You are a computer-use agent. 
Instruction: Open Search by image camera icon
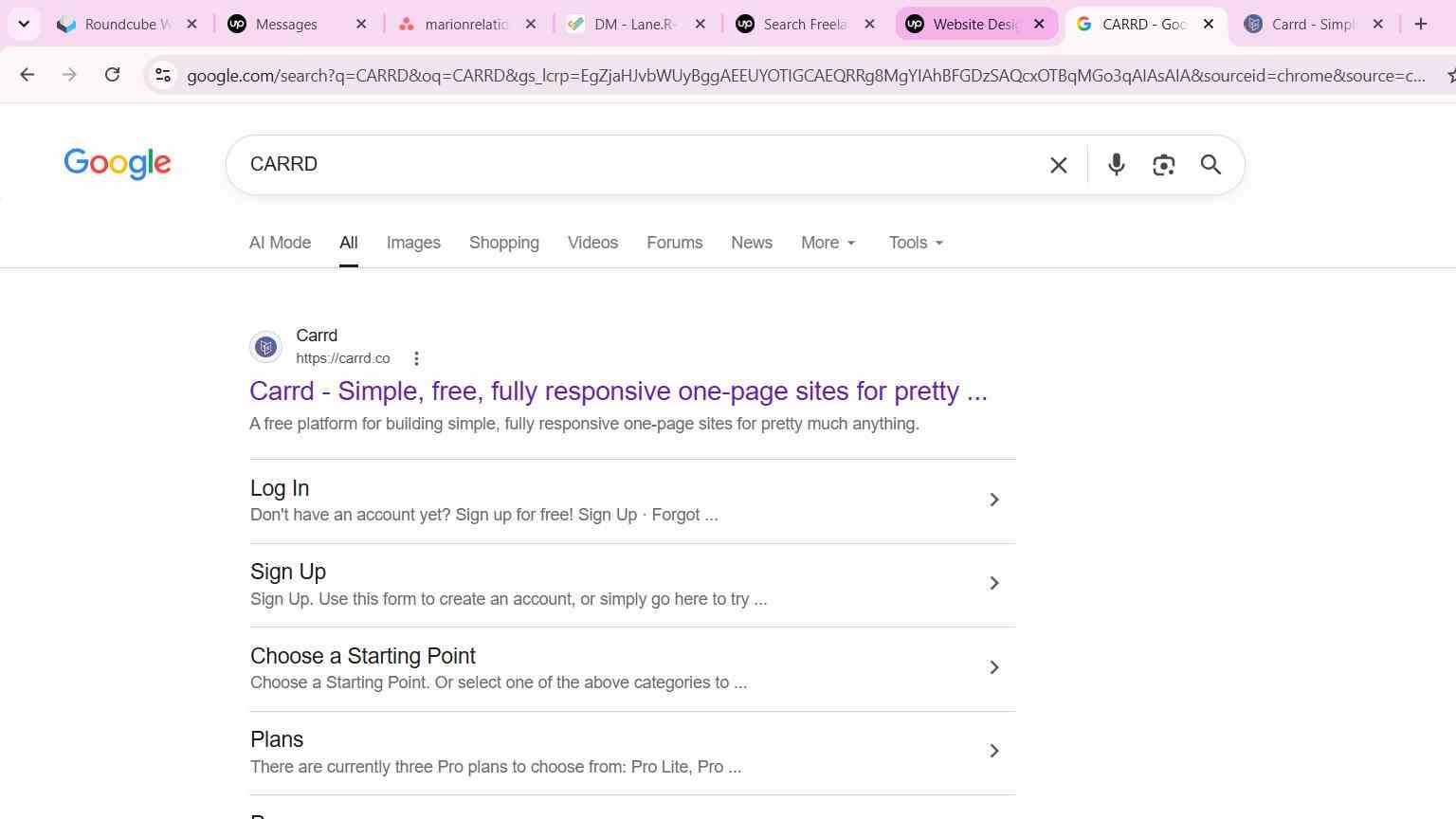pos(1163,165)
